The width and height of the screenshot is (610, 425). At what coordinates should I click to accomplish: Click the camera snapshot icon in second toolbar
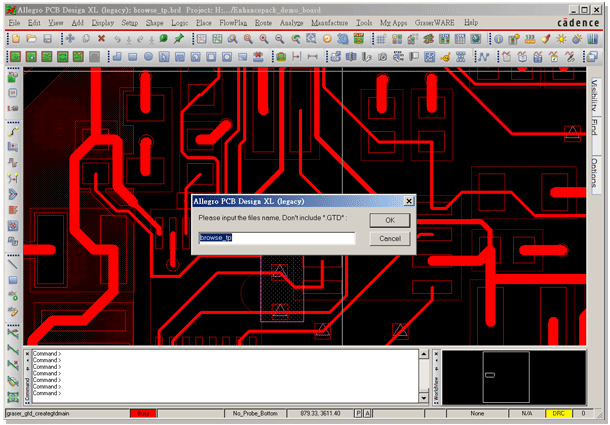point(382,57)
